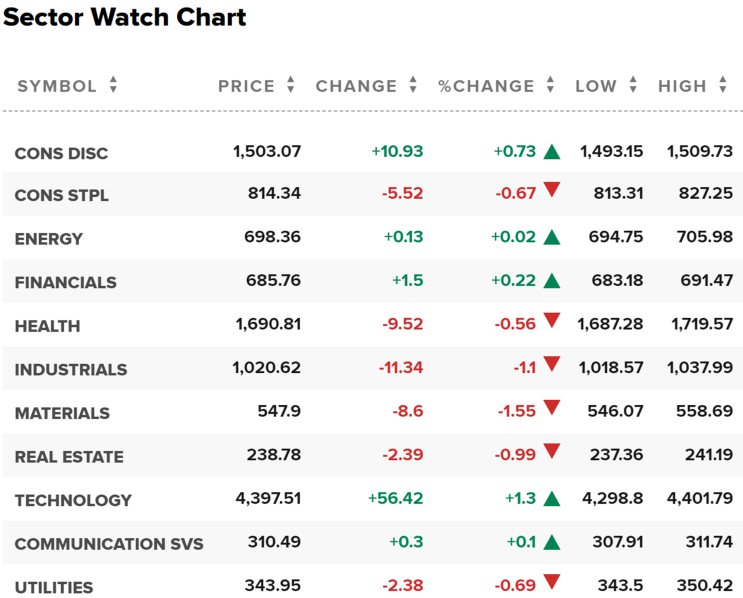Open the CONS DISC sector link
Screen dimensions: 743x598
coord(61,153)
